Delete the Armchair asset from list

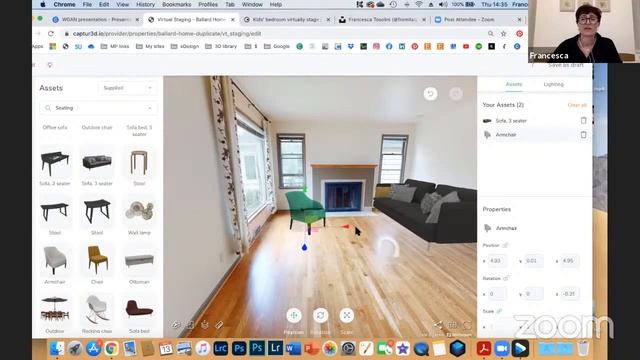pyautogui.click(x=583, y=135)
